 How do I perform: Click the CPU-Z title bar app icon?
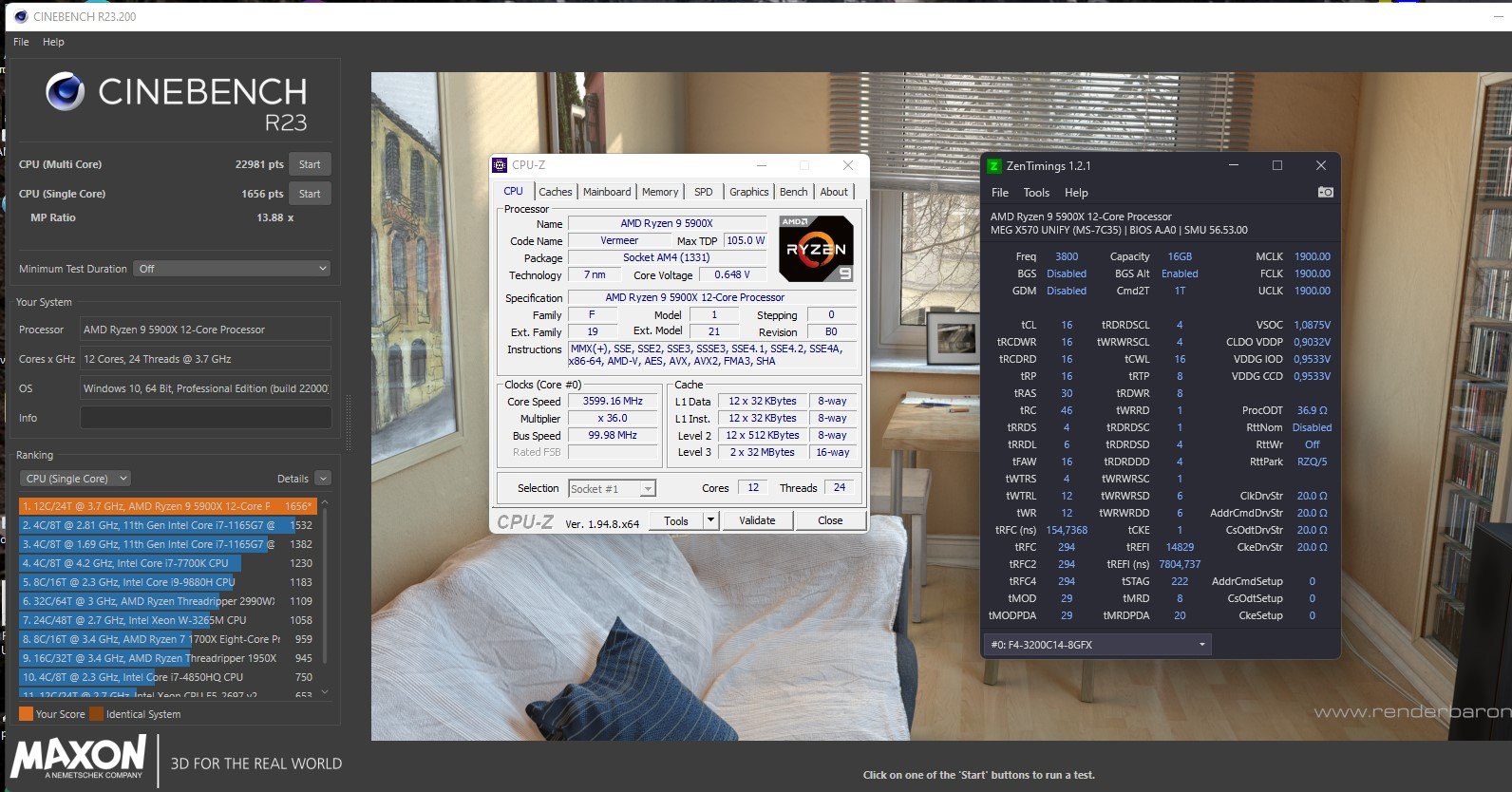click(500, 165)
